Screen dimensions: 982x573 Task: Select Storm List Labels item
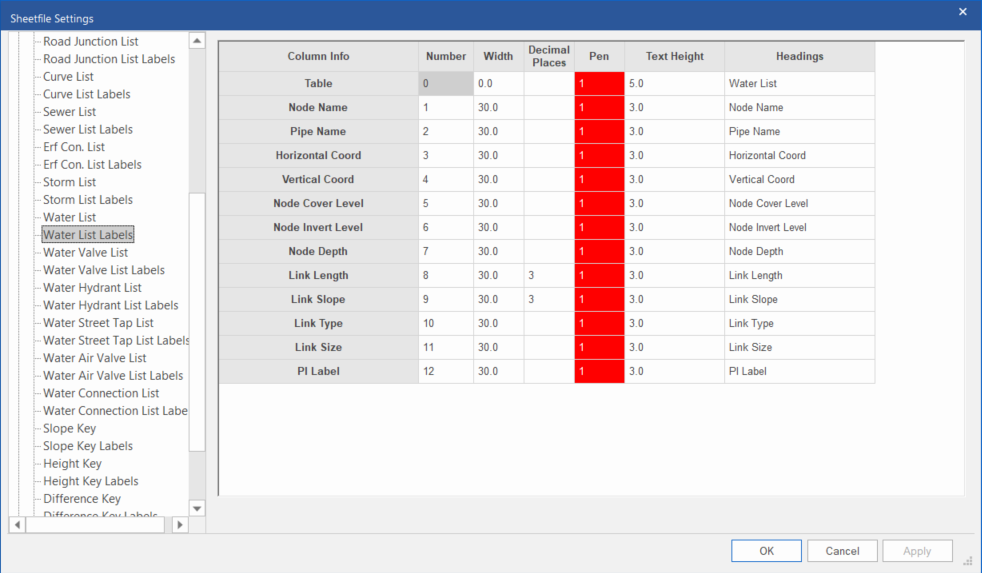coord(88,200)
